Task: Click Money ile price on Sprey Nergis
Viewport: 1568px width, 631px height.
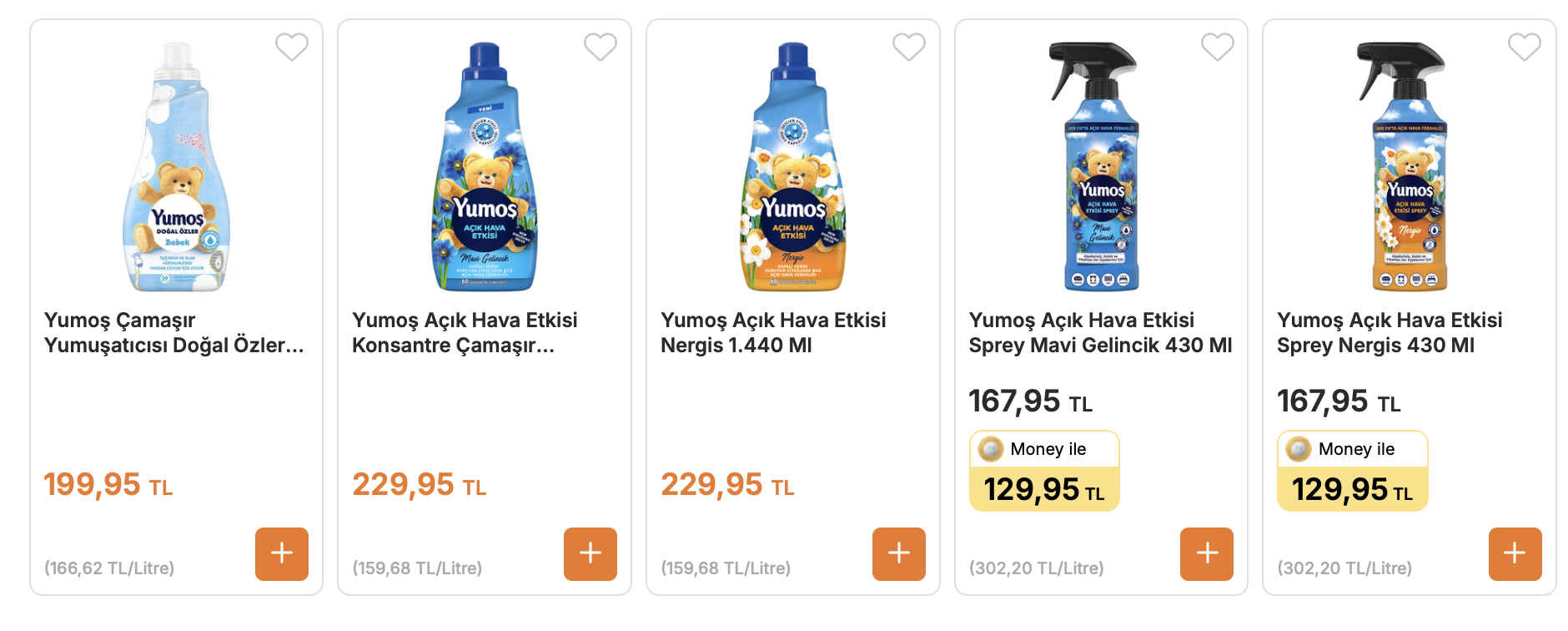Action: [x=1353, y=471]
